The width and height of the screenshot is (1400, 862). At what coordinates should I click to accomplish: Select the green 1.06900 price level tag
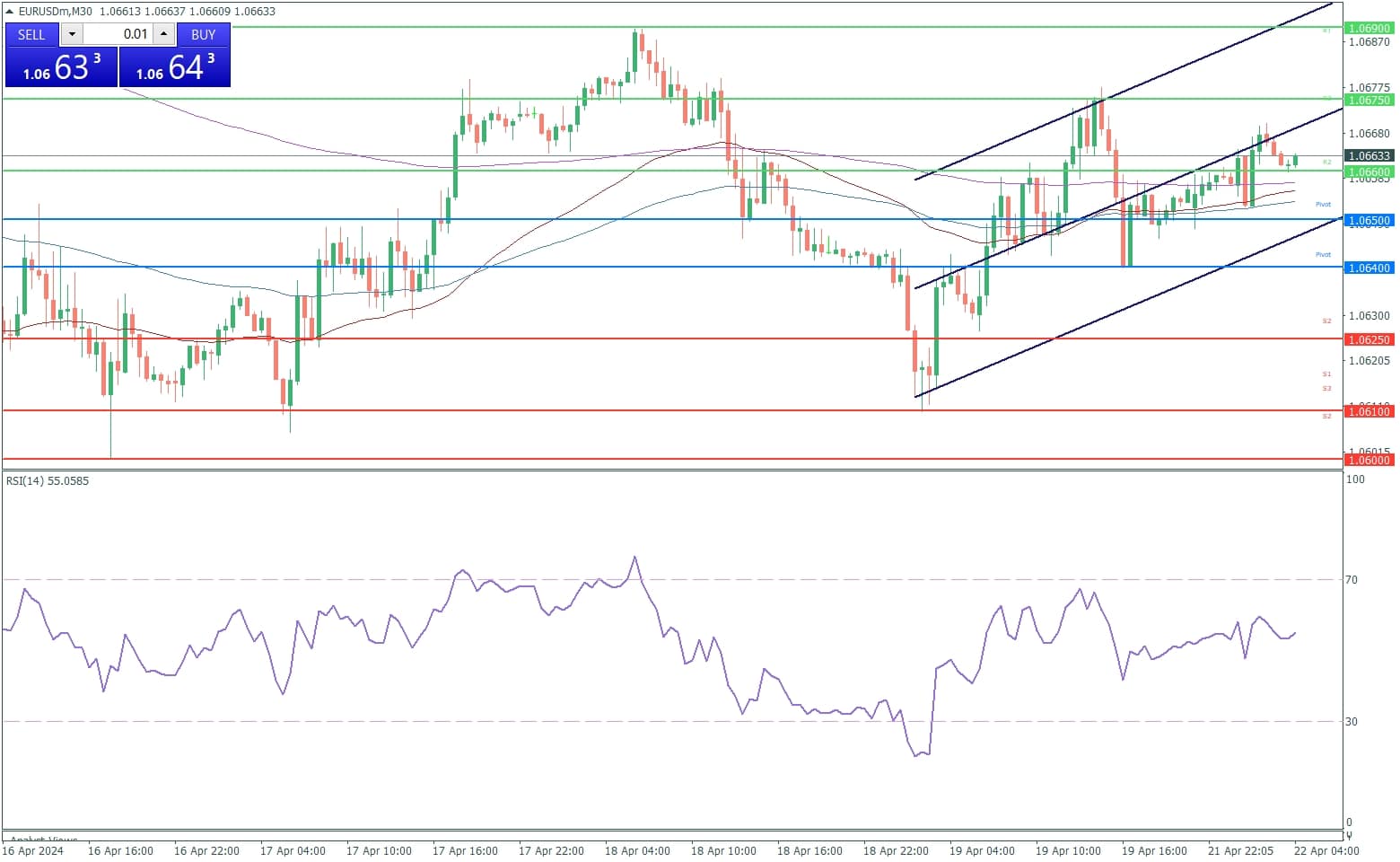(1369, 29)
